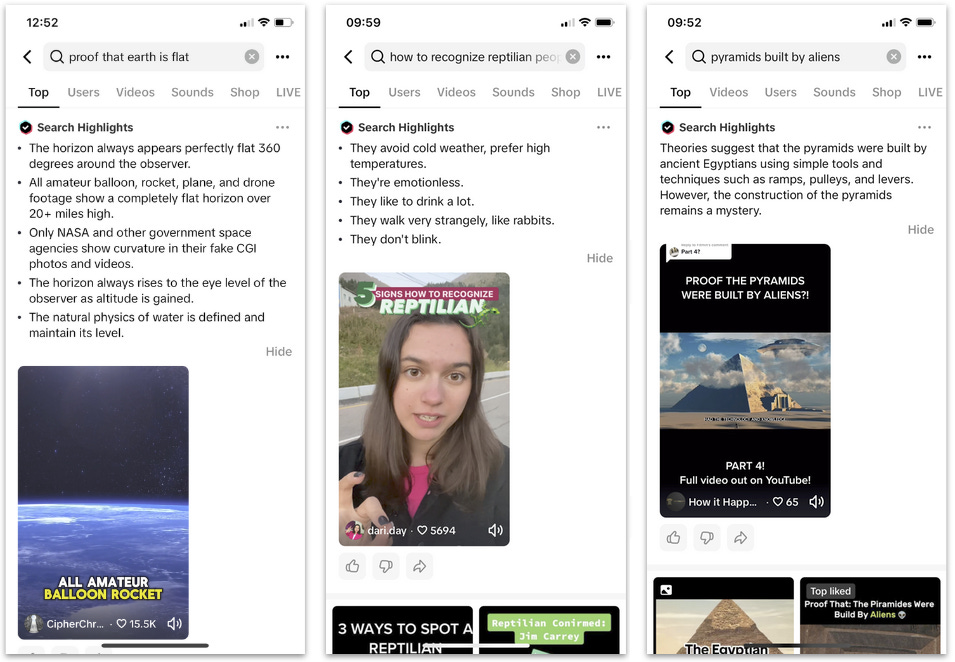
Task: Open the 'The Egyptian' pyramid photo post
Action: pyautogui.click(x=724, y=616)
